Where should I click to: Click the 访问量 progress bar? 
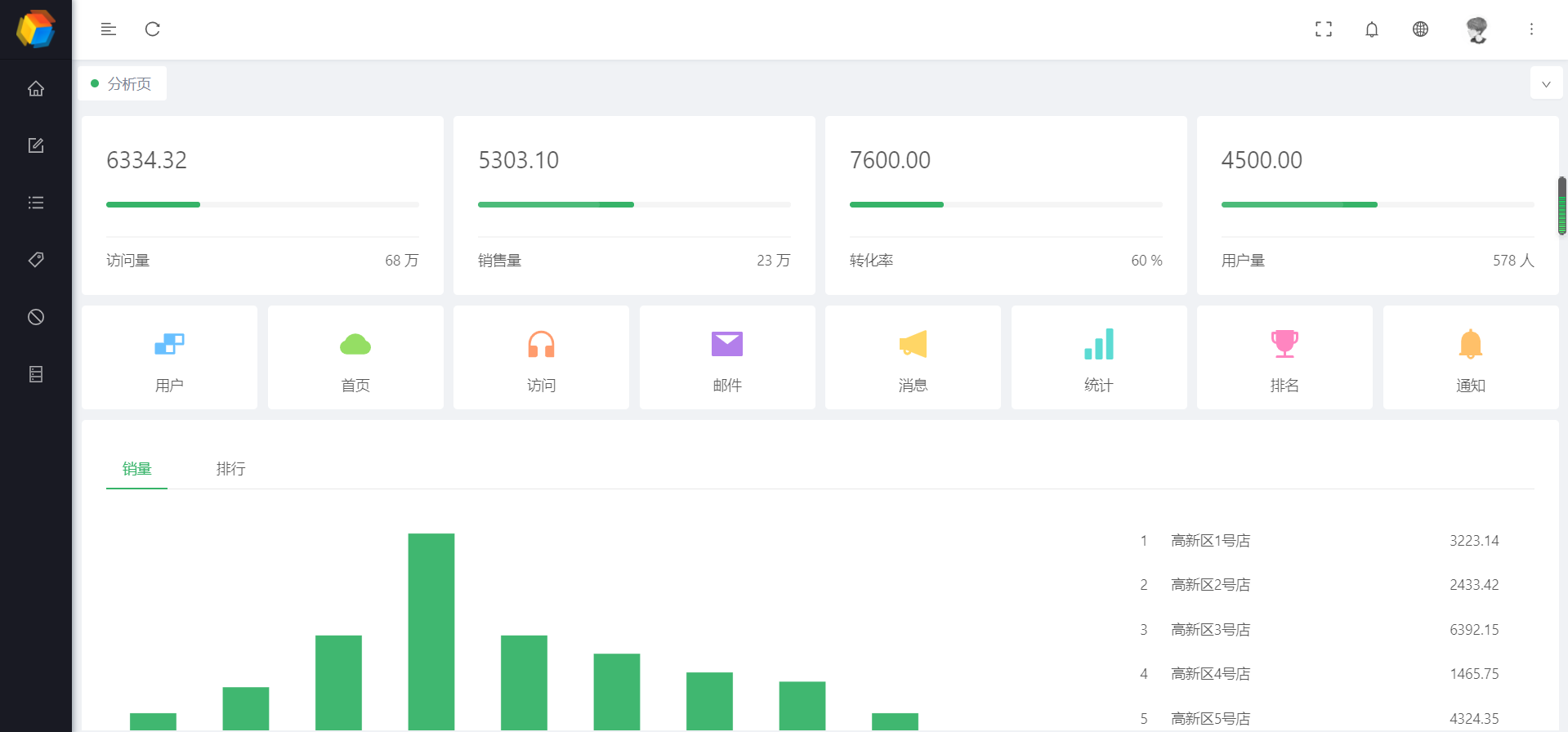click(262, 204)
